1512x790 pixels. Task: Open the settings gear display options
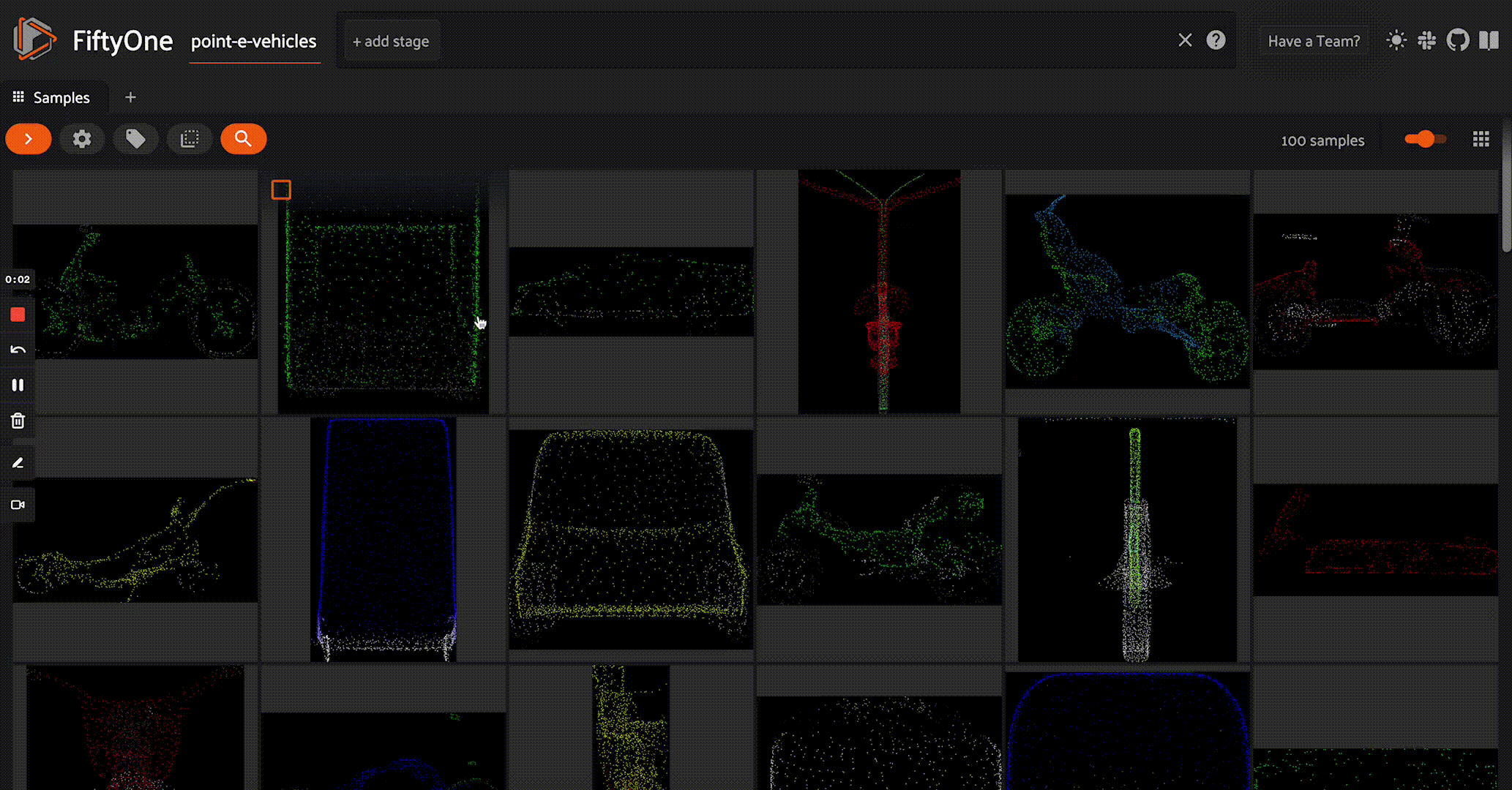[x=82, y=139]
